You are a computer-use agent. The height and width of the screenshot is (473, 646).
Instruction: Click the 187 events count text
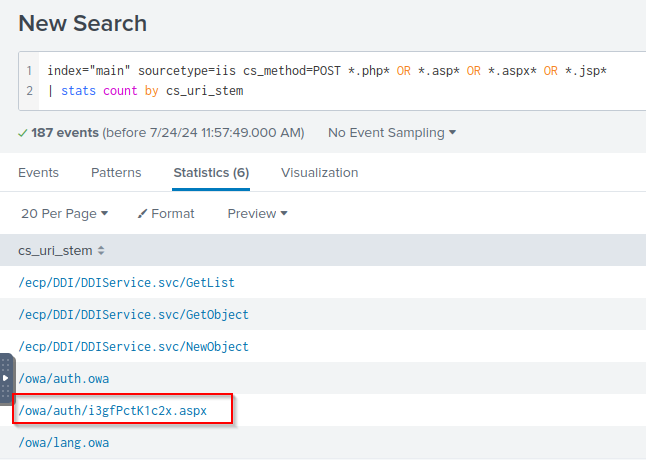click(64, 132)
